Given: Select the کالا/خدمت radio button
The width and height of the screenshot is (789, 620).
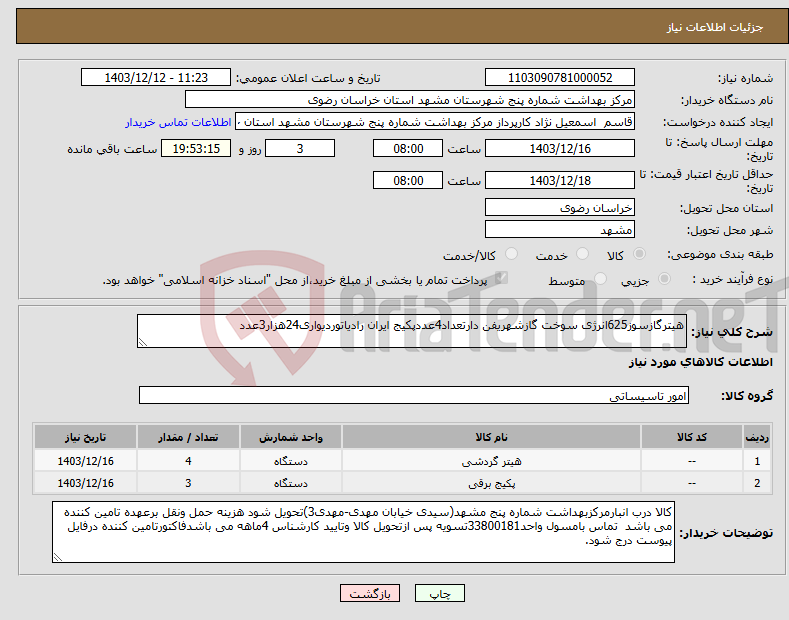Looking at the screenshot, I should [511, 254].
